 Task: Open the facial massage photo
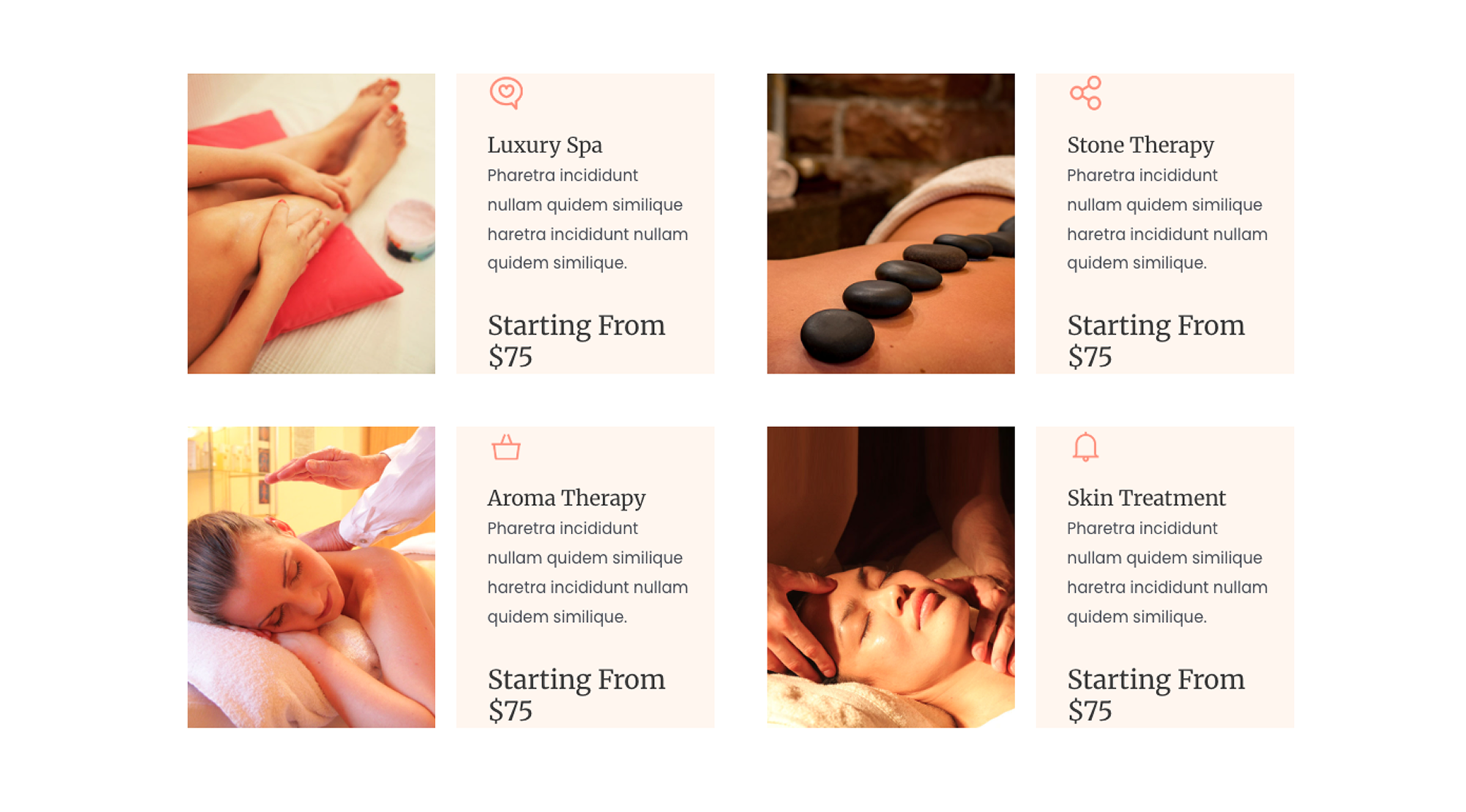click(891, 577)
